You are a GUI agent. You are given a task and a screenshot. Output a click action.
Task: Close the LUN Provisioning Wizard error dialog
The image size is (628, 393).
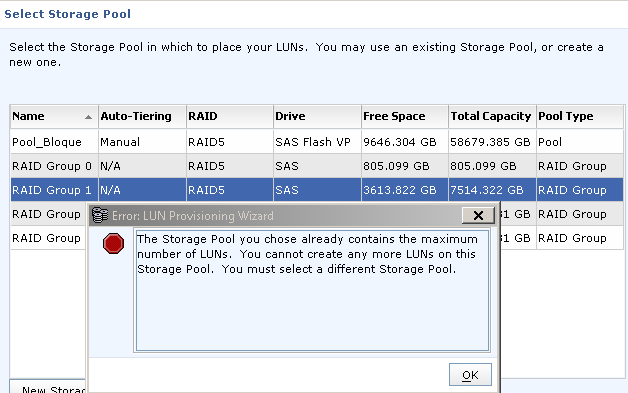click(x=478, y=216)
